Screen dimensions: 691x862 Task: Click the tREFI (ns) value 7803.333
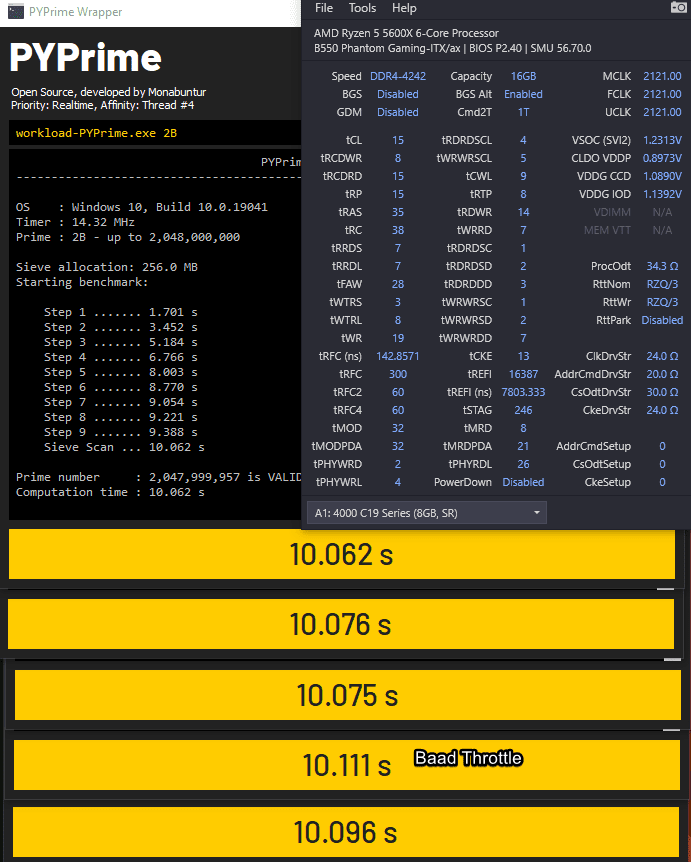523,393
